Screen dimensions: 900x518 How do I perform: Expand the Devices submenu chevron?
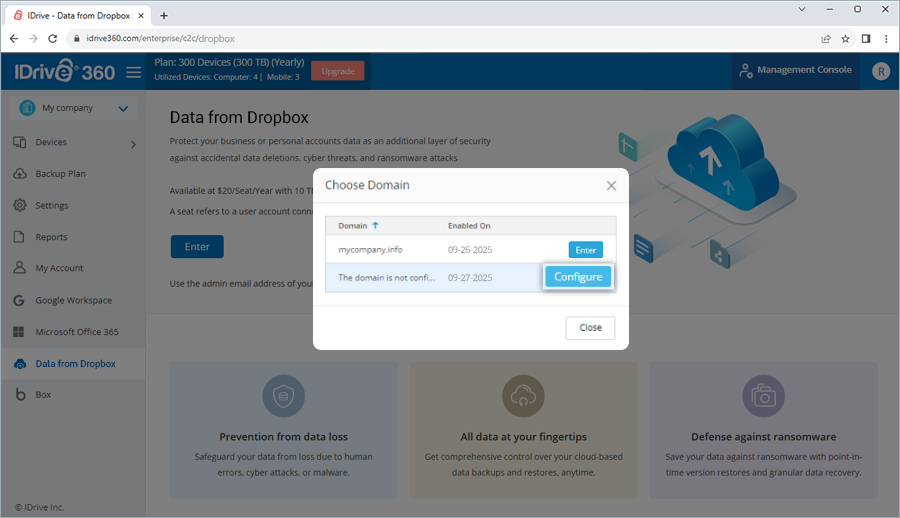point(133,144)
